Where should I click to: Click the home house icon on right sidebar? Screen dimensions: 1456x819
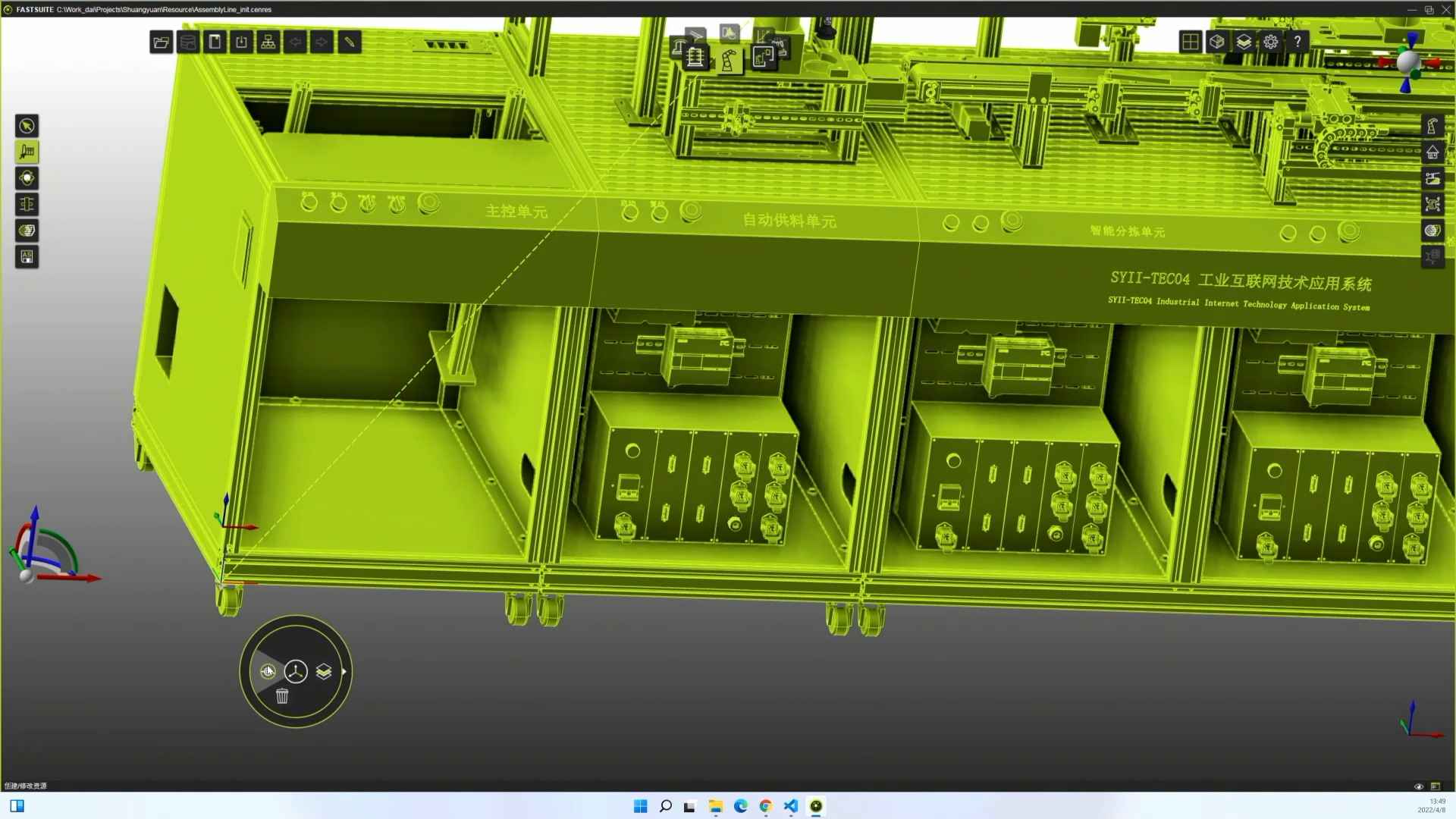[1432, 152]
